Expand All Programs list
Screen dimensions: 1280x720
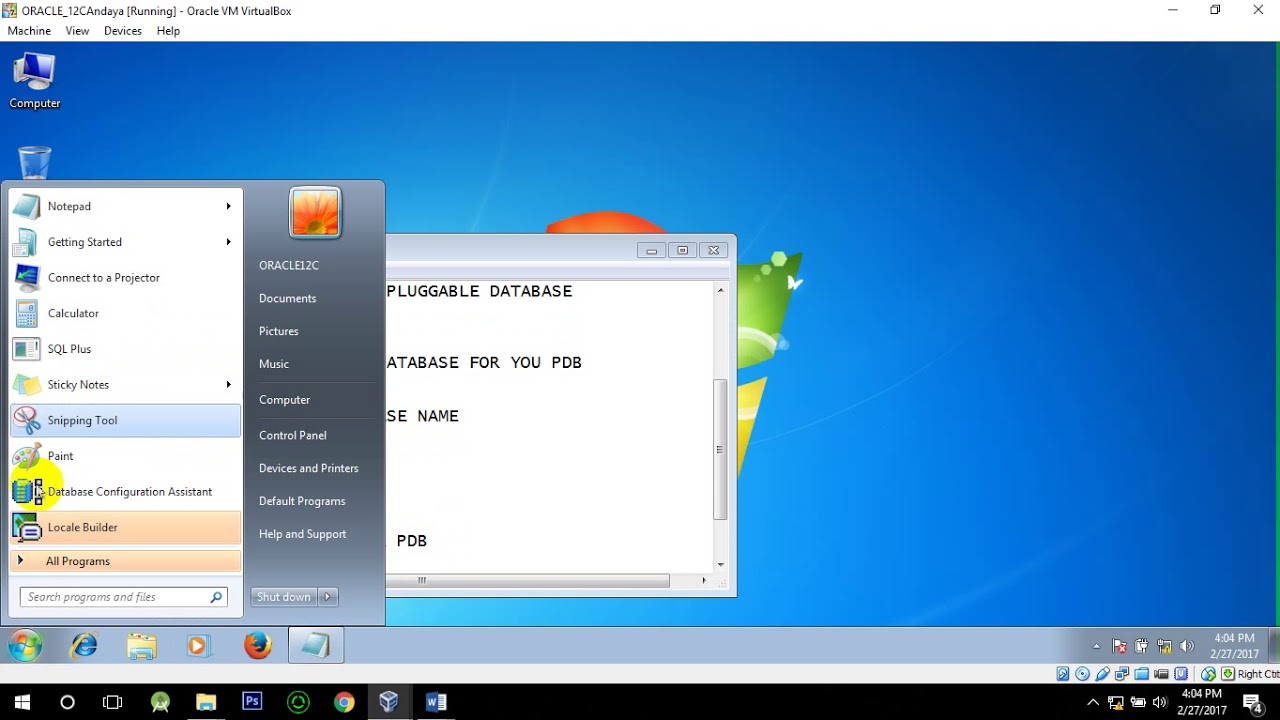[x=126, y=561]
